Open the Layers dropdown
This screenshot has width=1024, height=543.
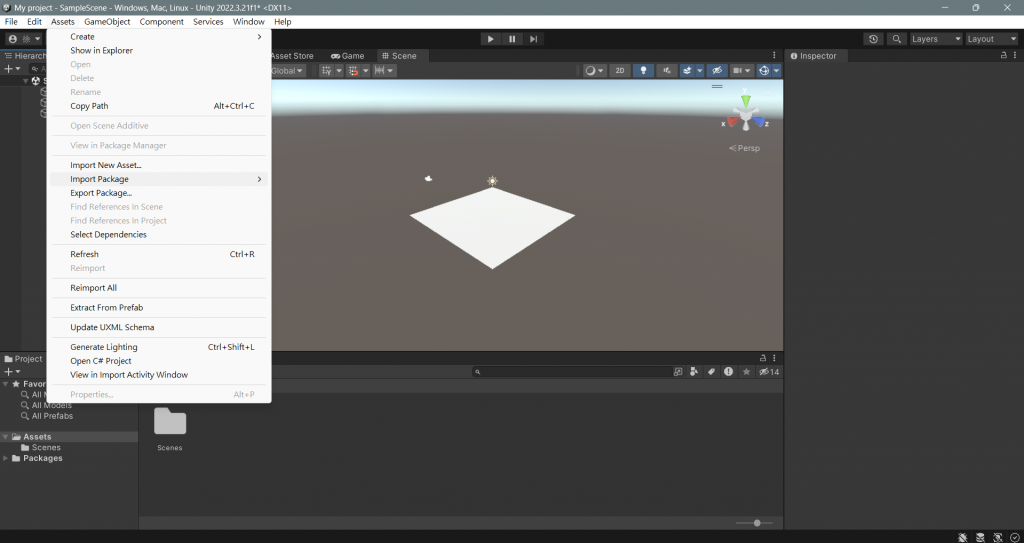(x=936, y=39)
